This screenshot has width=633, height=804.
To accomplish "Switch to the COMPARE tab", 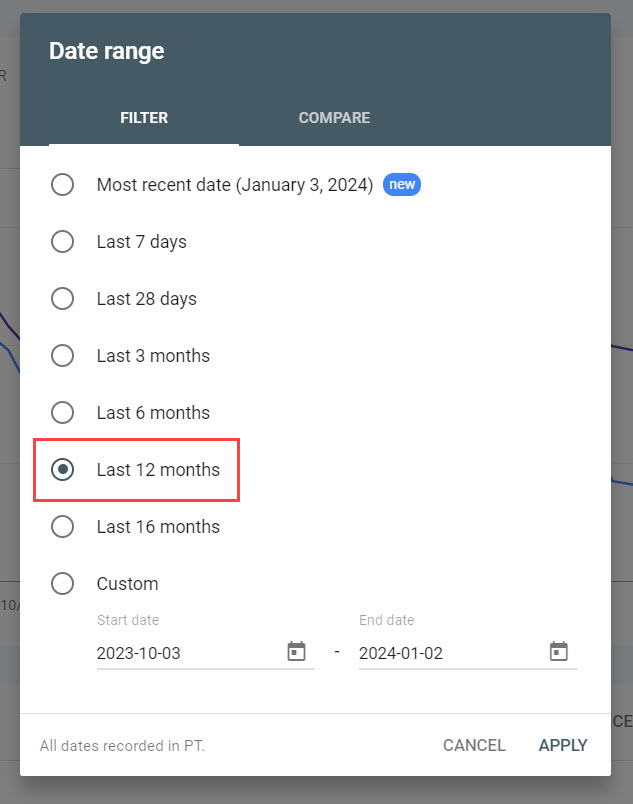I will coord(334,117).
